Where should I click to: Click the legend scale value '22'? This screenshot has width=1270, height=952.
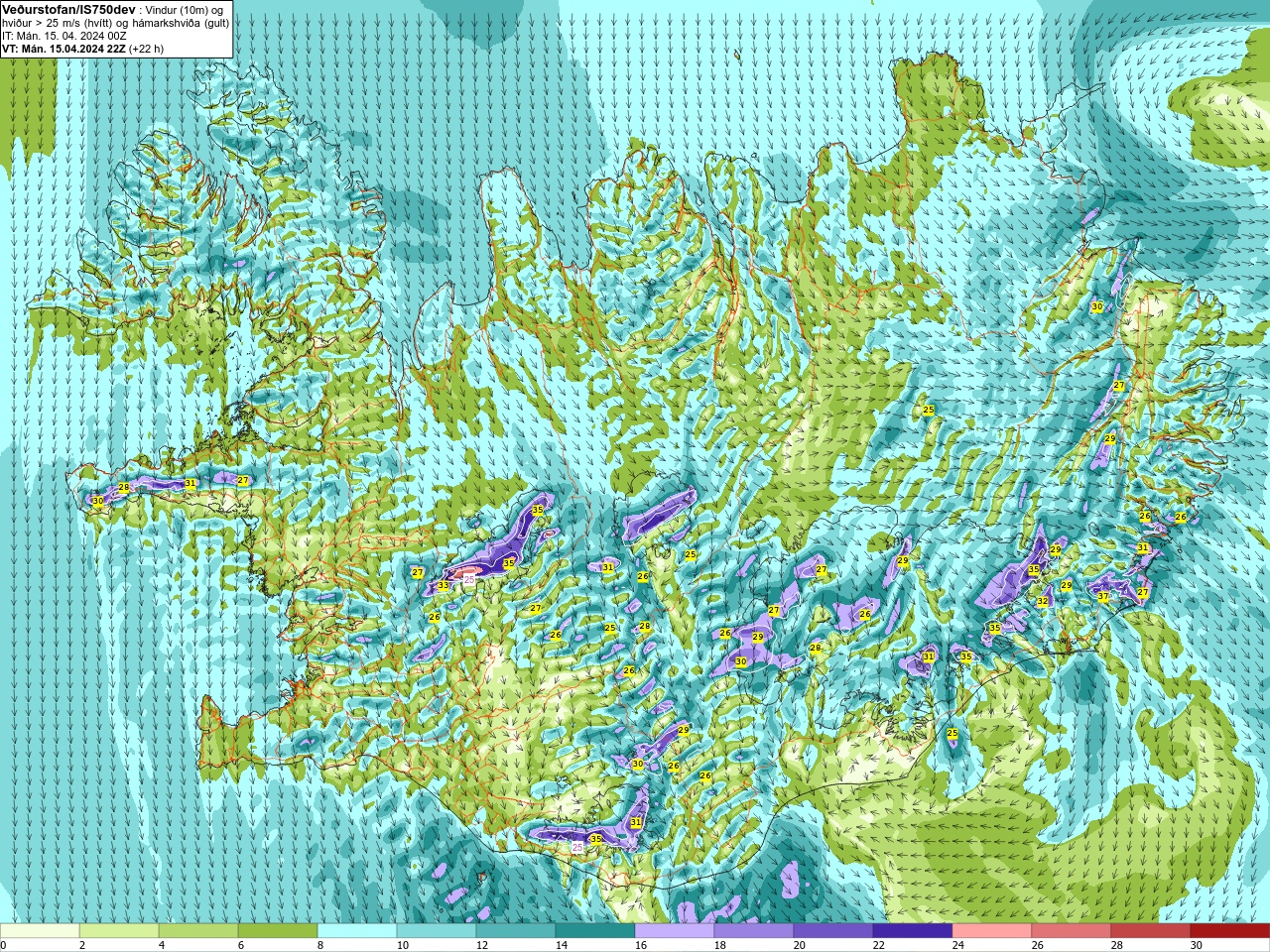coord(879,945)
